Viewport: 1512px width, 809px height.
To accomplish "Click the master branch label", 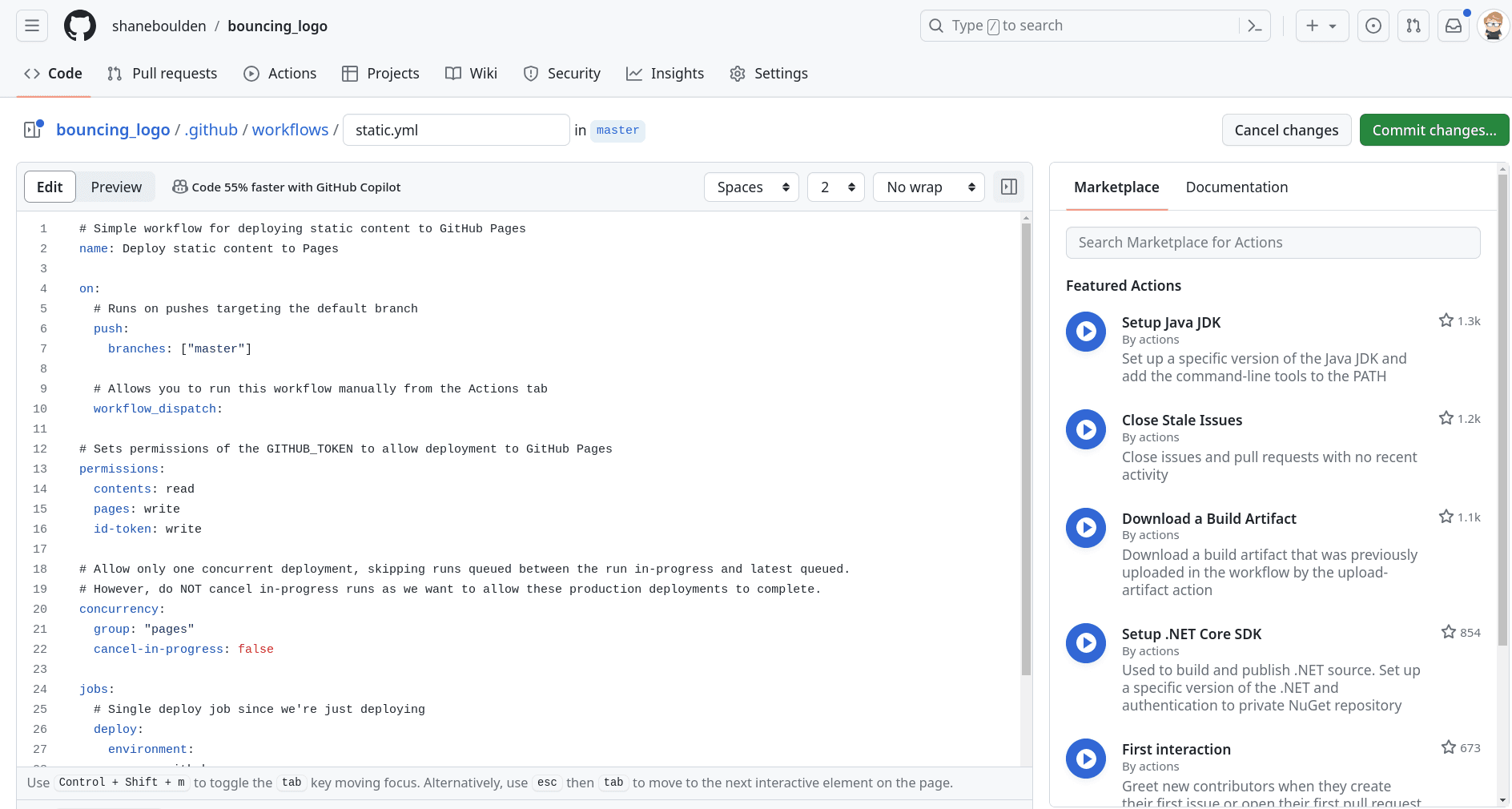I will [x=617, y=130].
